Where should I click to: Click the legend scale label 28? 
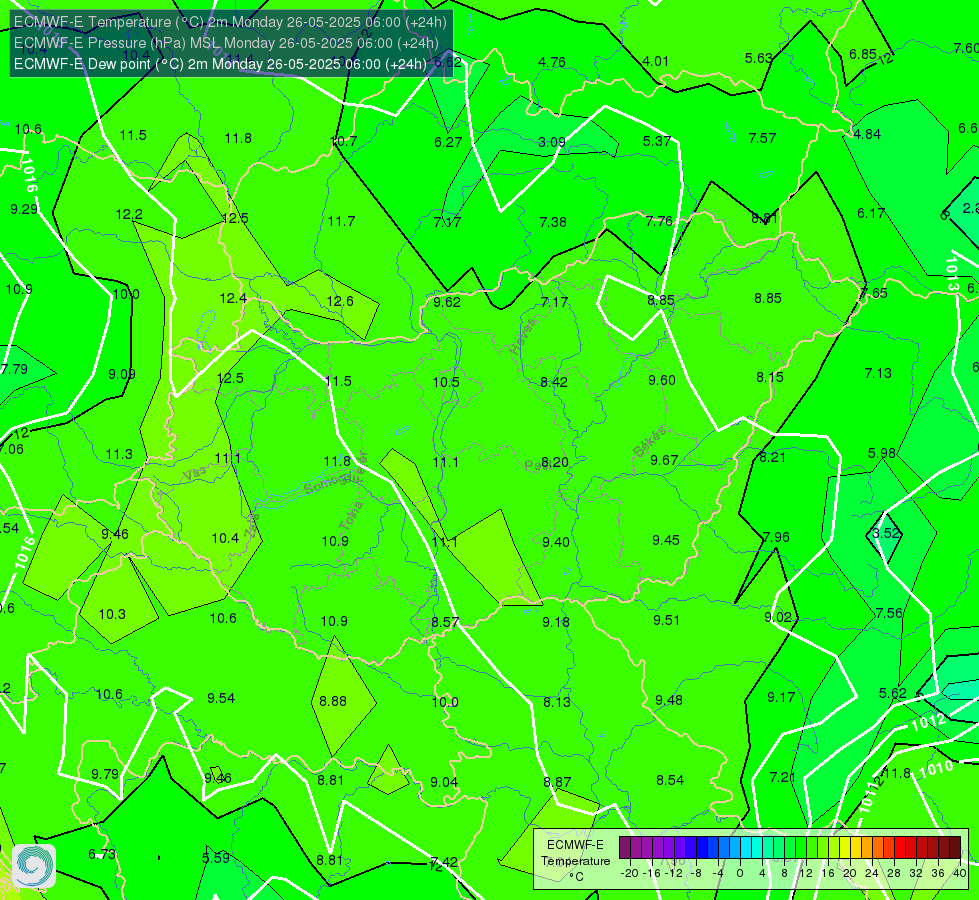click(x=893, y=873)
